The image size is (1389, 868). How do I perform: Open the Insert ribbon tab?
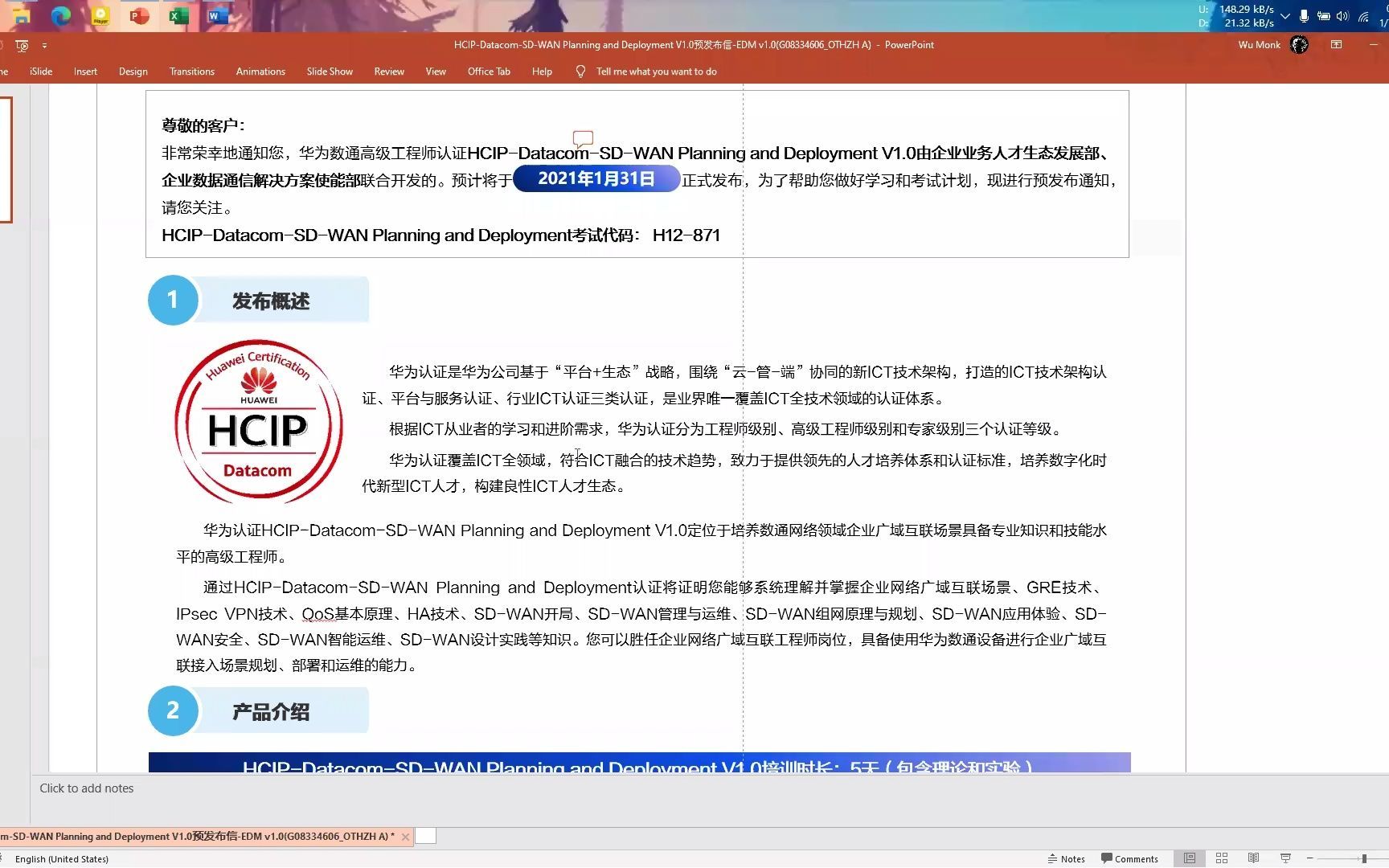click(85, 72)
